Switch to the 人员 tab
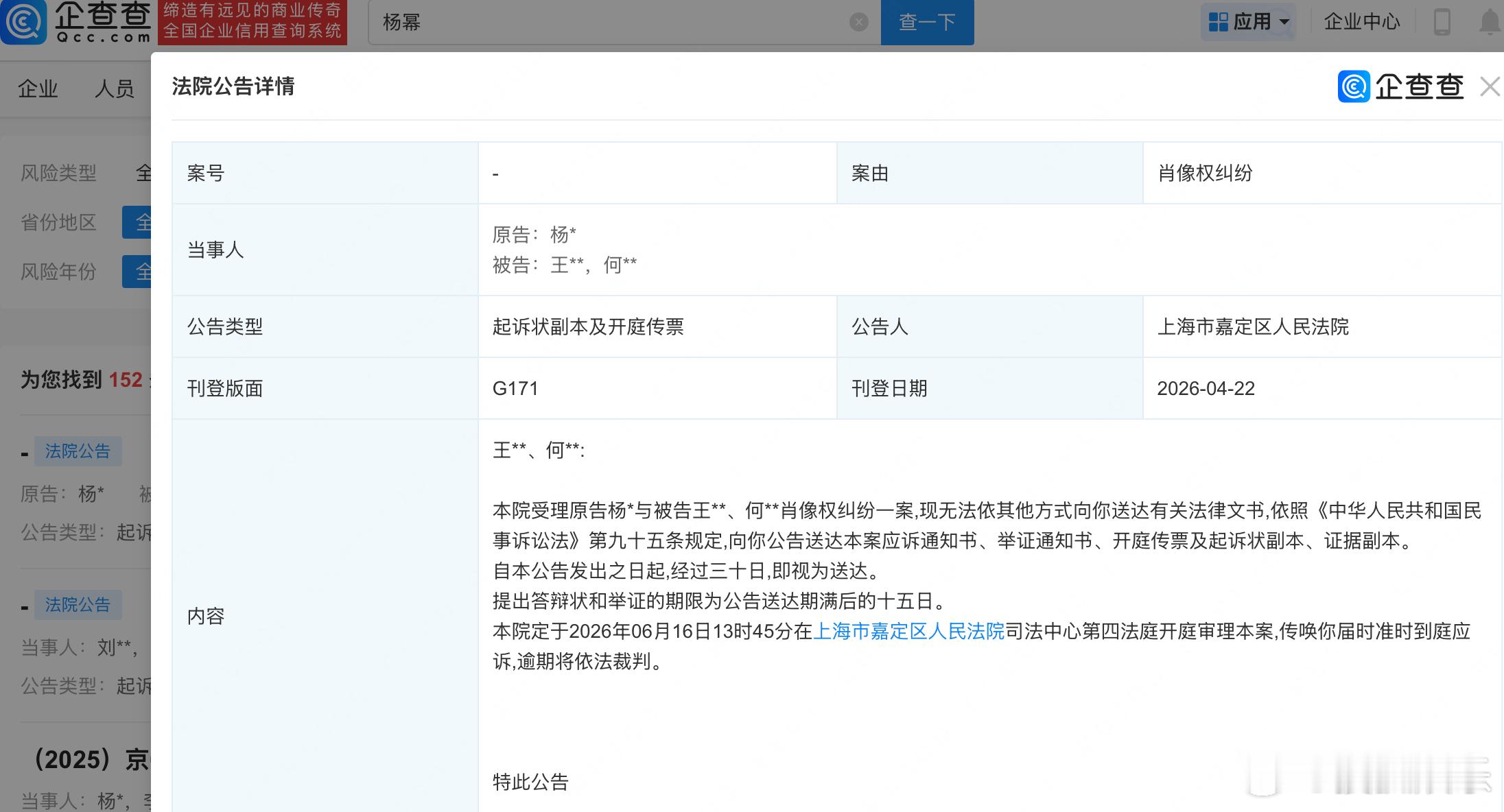1504x812 pixels. coord(114,88)
